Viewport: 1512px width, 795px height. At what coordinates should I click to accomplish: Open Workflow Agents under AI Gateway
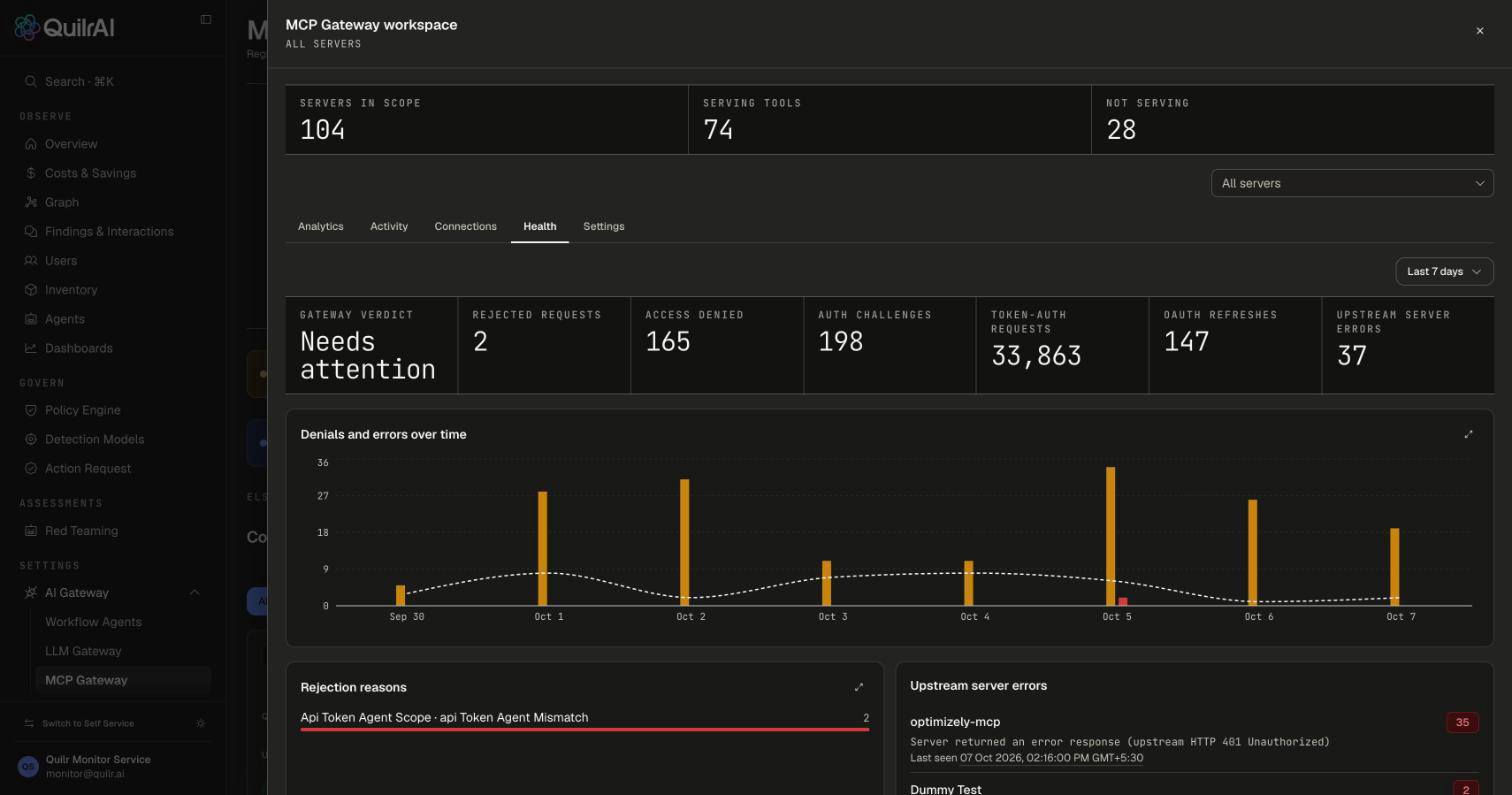(x=93, y=622)
